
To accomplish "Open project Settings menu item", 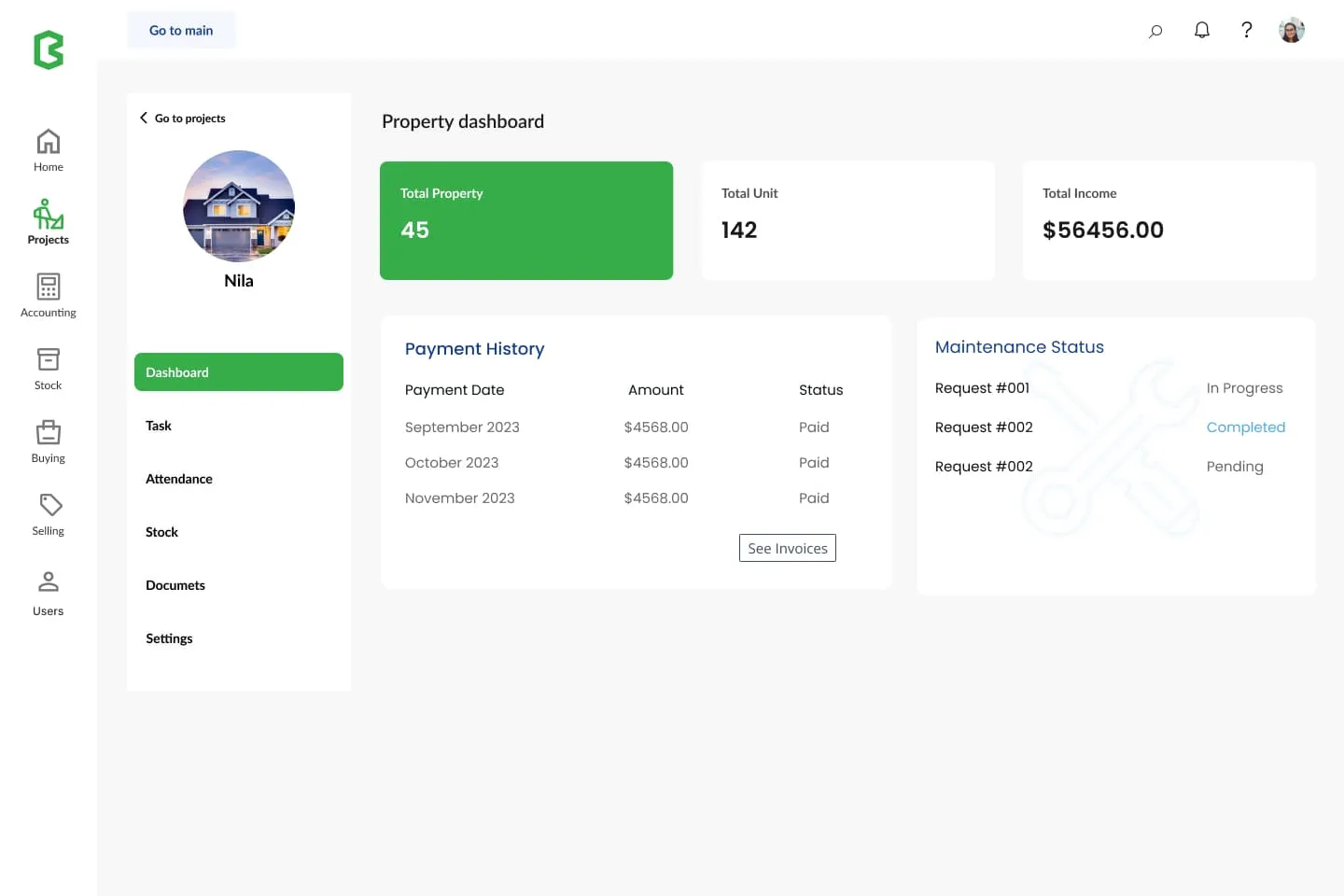I will 169,638.
